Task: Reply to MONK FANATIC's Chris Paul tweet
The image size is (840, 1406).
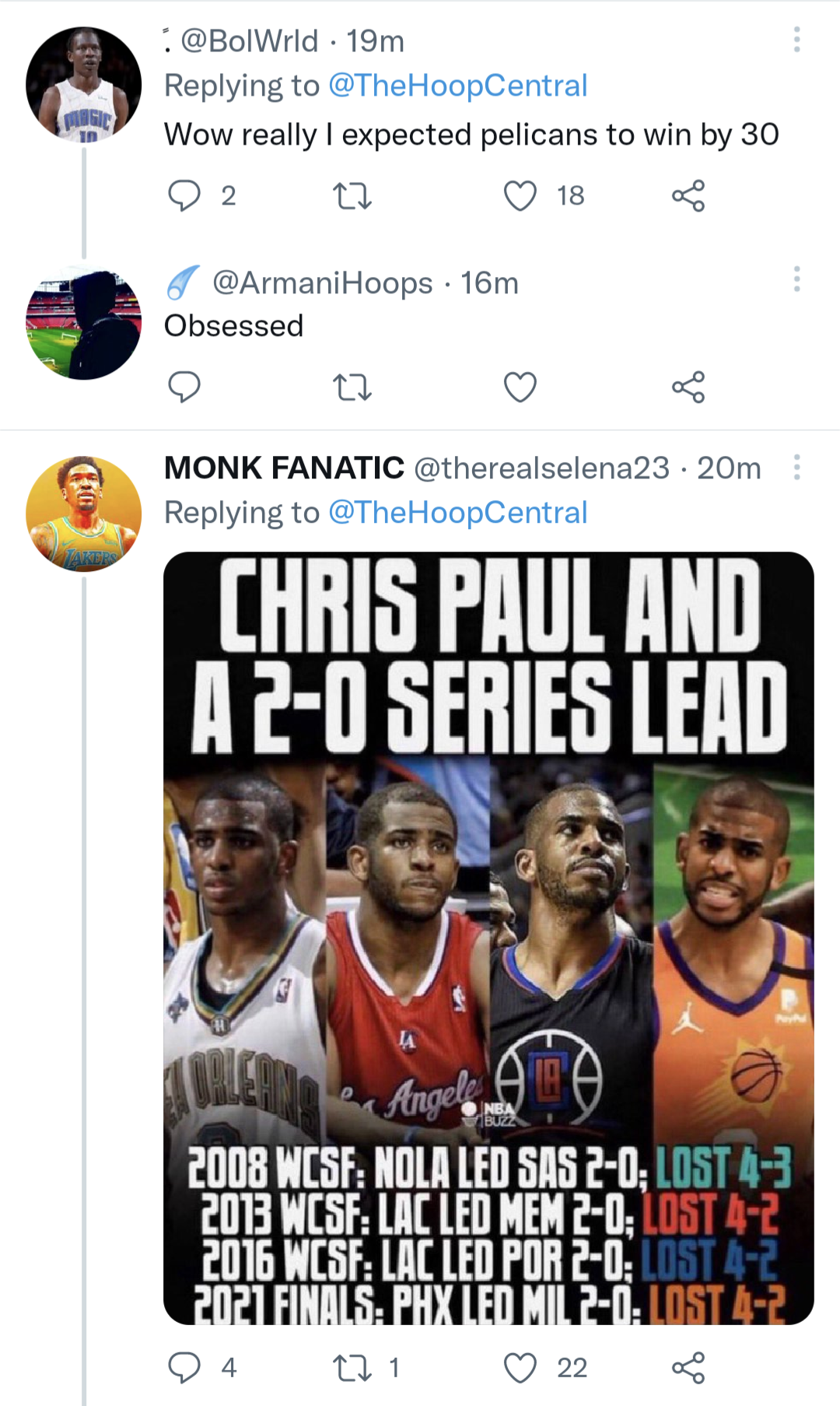Action: 184,1367
